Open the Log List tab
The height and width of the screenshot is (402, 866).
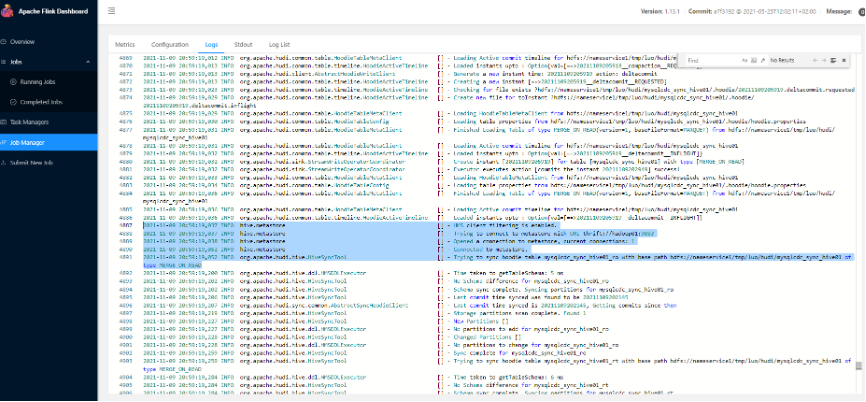pos(279,45)
